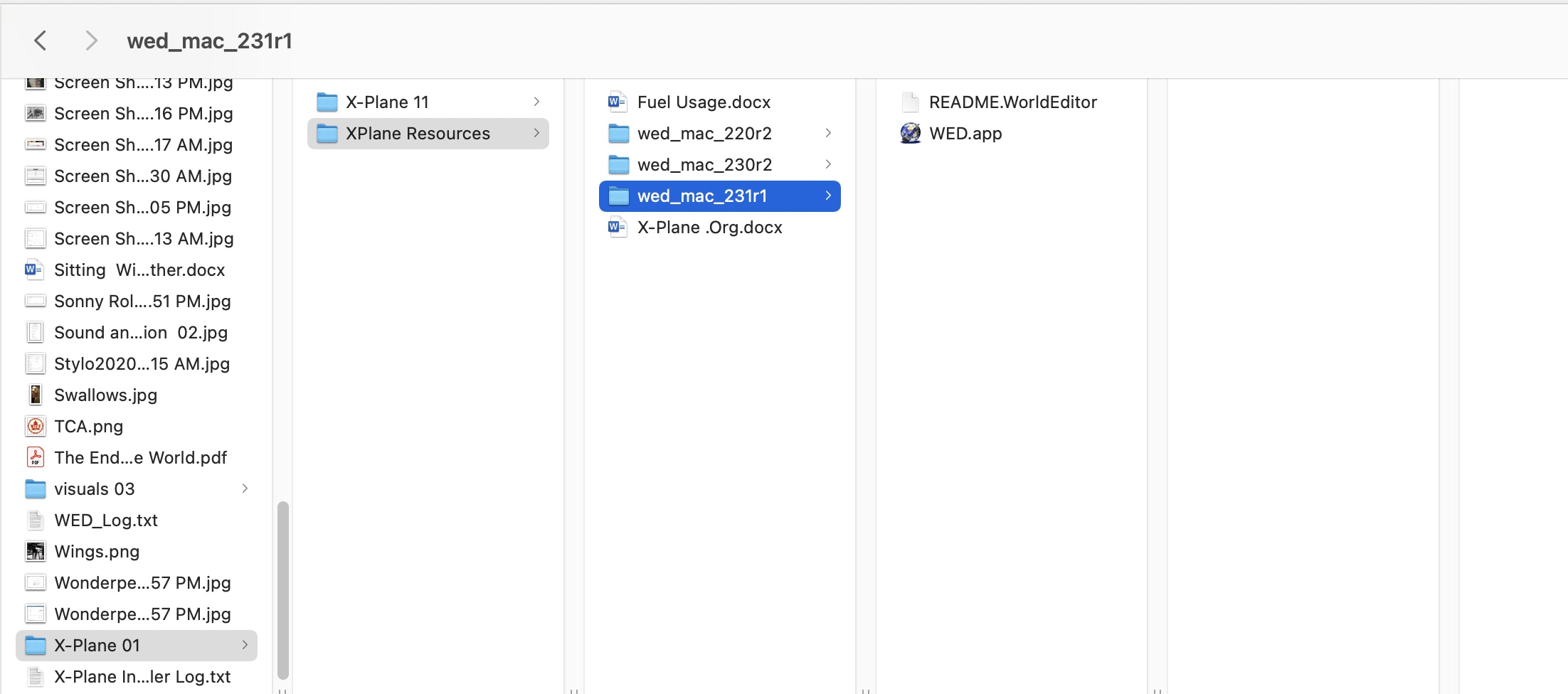Click the wed_mac_231r1 chevron

click(828, 196)
